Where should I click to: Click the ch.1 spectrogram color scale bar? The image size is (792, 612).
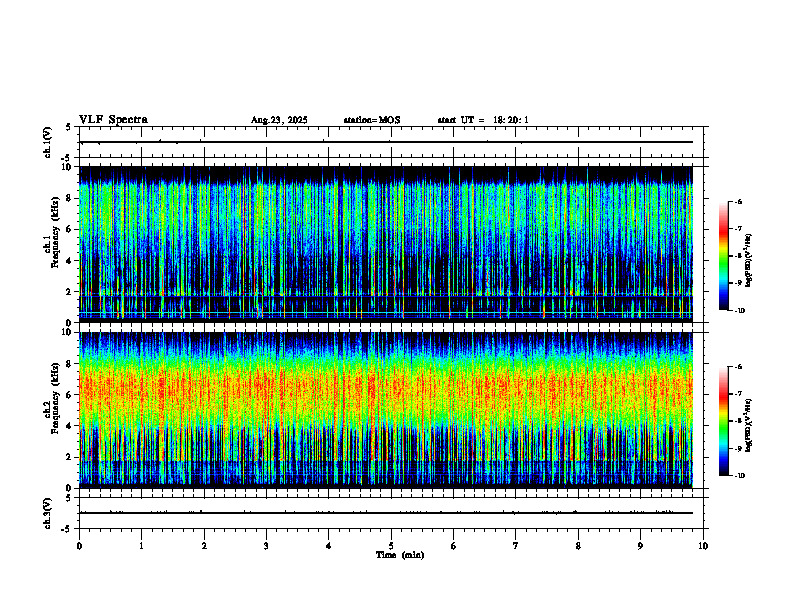click(x=723, y=256)
